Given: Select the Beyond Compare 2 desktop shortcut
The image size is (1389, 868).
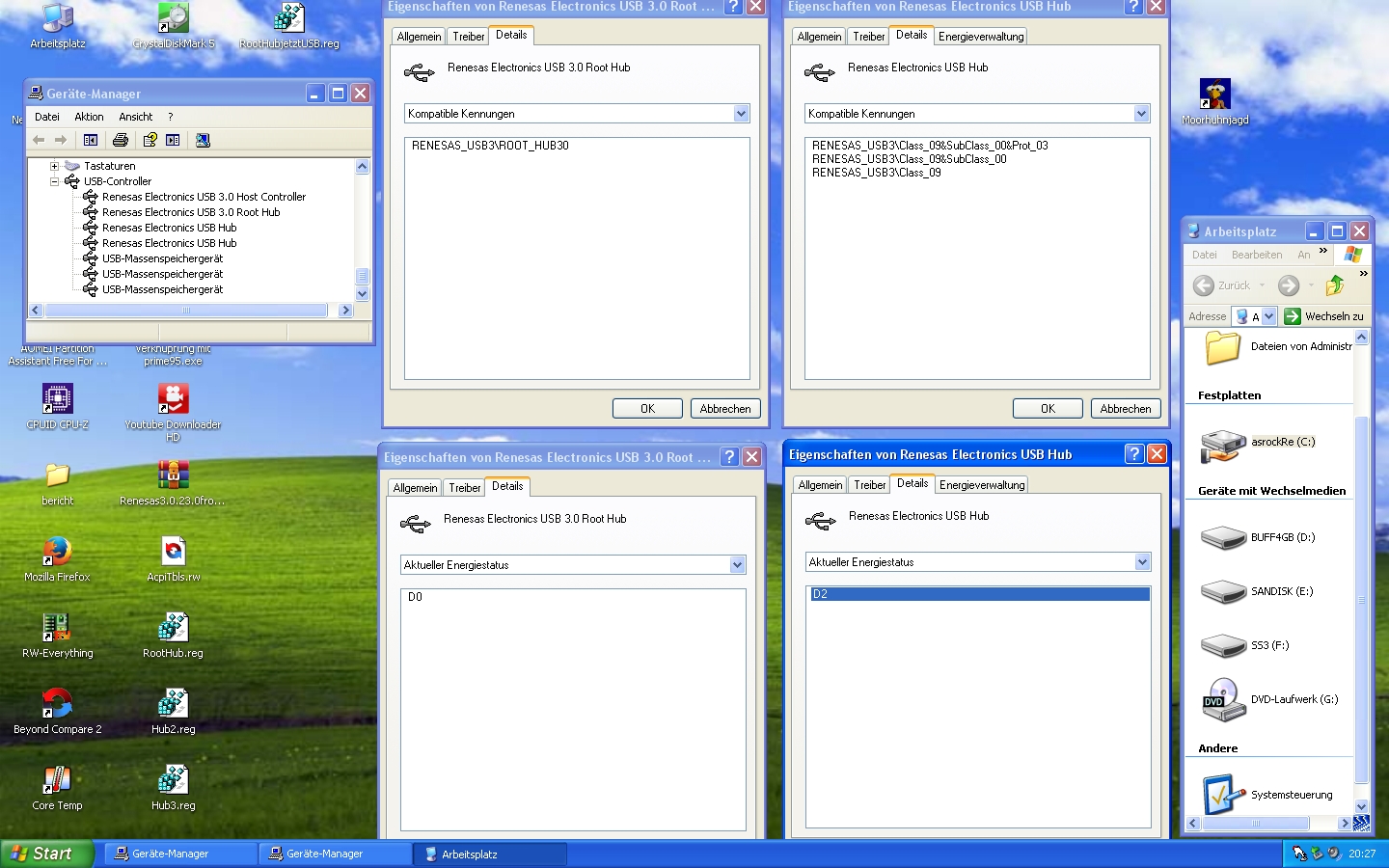Looking at the screenshot, I should click(58, 712).
